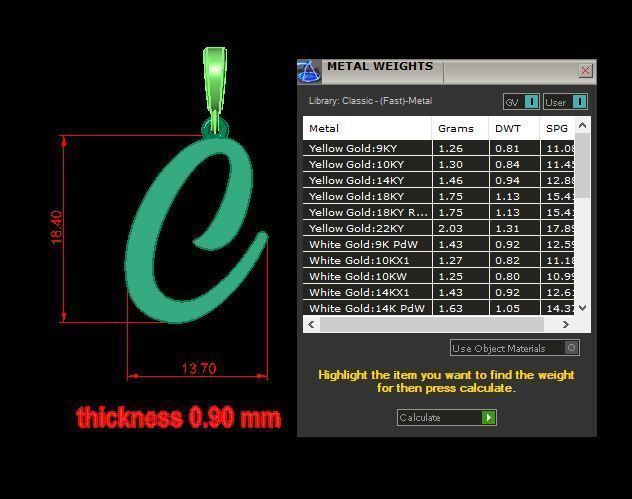Click the green play arrow on Calculate

point(489,417)
